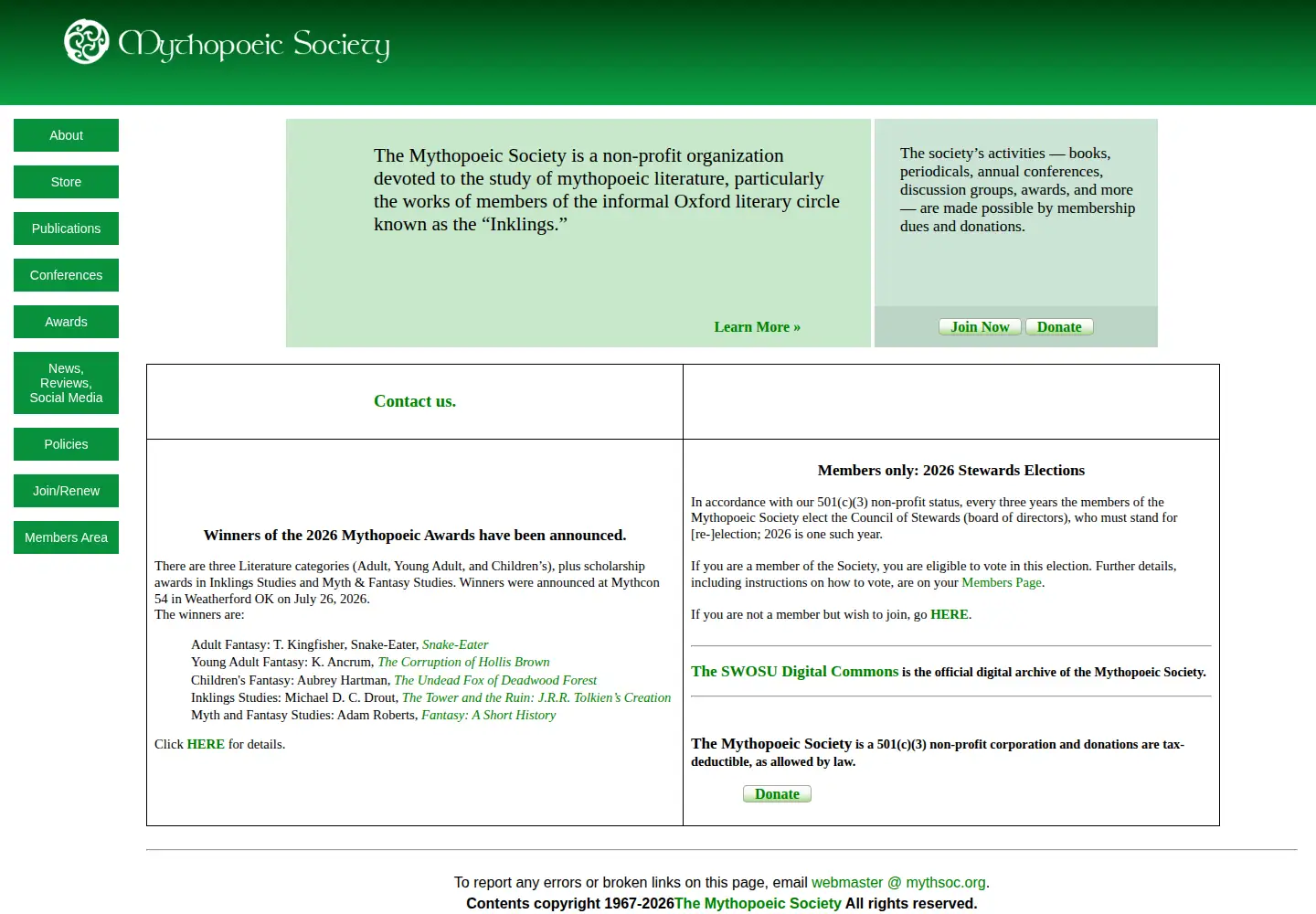The width and height of the screenshot is (1316, 914).
Task: Open the About menu
Action: (66, 135)
